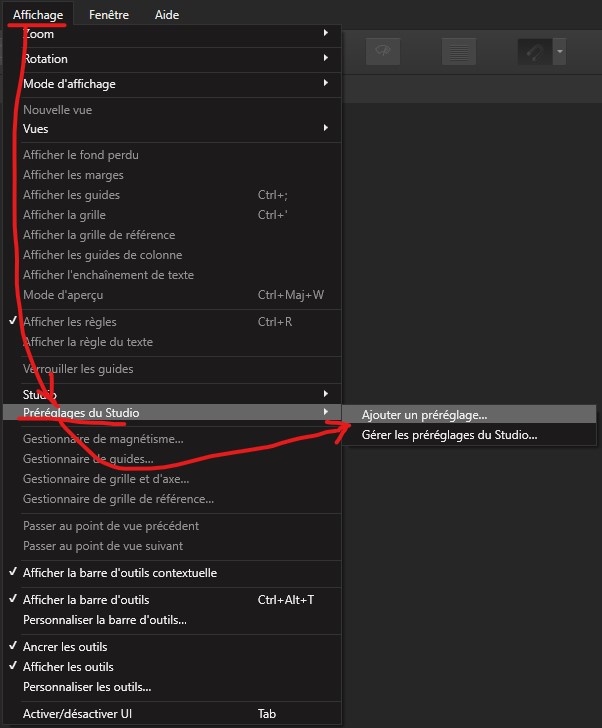Screen dimensions: 602x728
Task: Toggle Afficher les marges
Action: 173,175
